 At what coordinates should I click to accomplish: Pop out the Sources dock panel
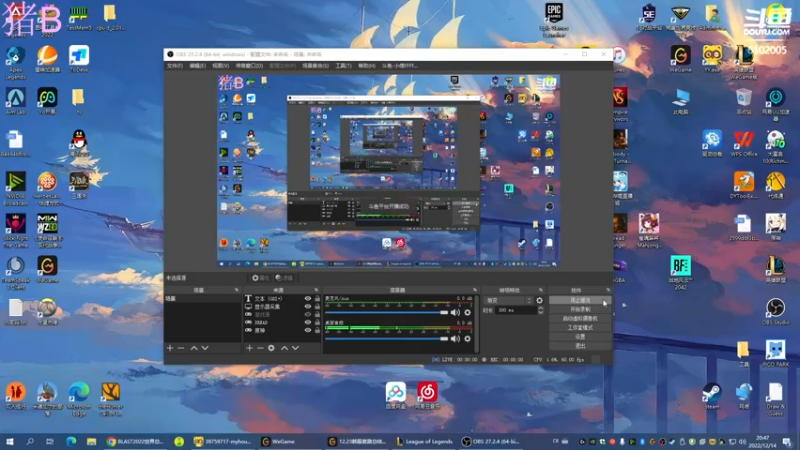pos(316,290)
